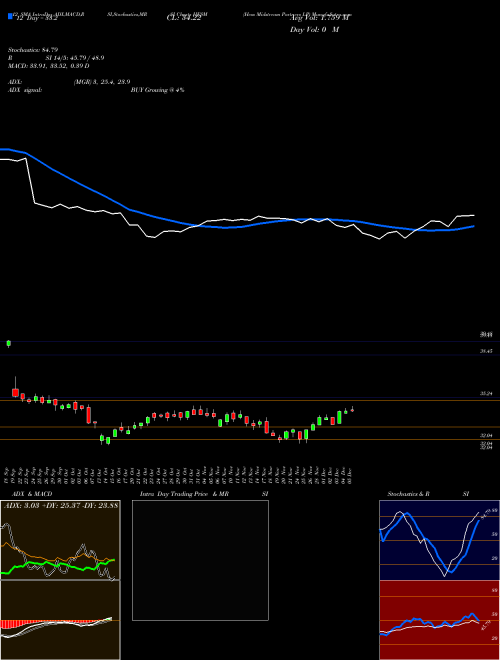Click the 'ADX: 3.03 +DY: 25.37 -DY: 23.88' header
500x660 pixels.
tap(61, 505)
